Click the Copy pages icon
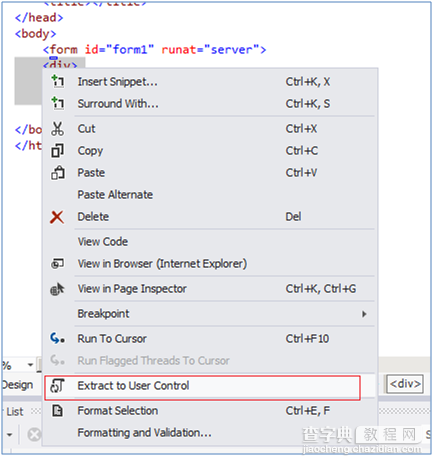434x456 pixels. (x=57, y=151)
